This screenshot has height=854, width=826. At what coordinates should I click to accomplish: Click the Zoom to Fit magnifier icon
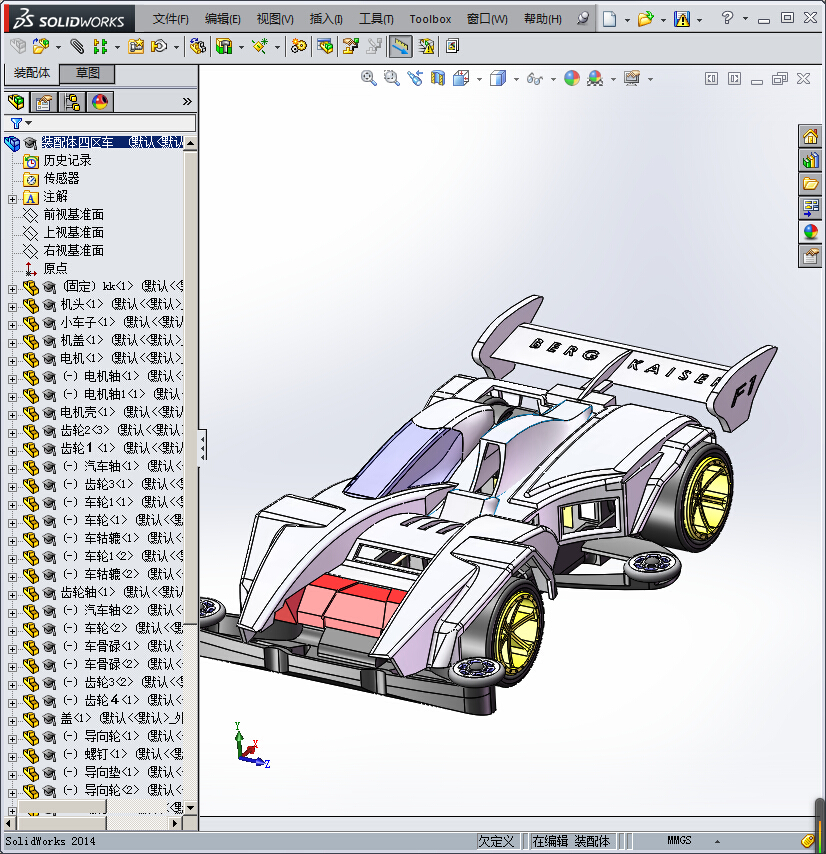(x=369, y=78)
